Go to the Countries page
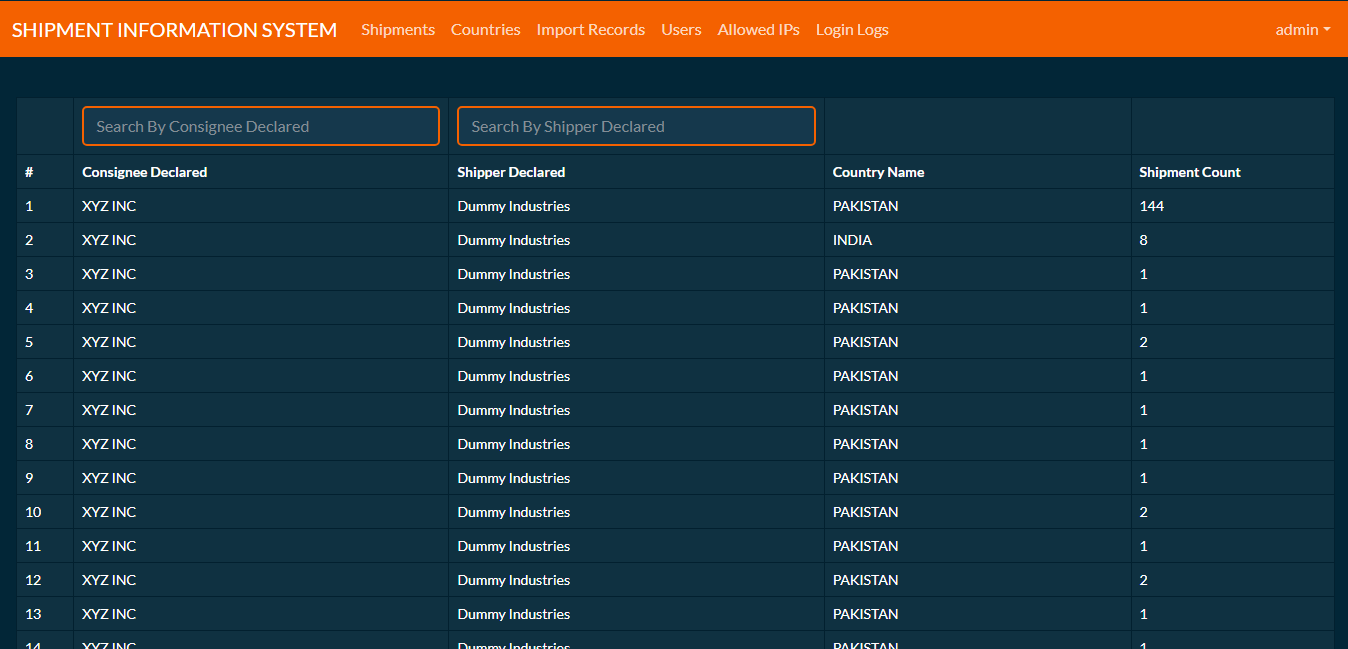Image resolution: width=1348 pixels, height=649 pixels. coord(485,30)
